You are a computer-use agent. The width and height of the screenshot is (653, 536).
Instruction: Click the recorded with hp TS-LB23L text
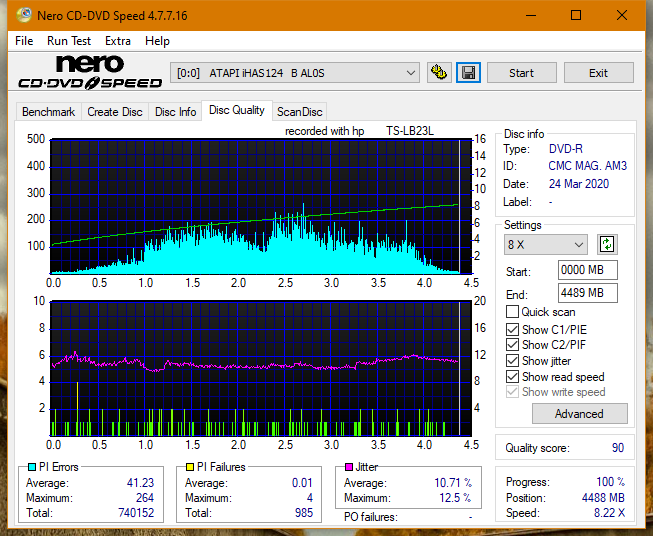pyautogui.click(x=359, y=131)
